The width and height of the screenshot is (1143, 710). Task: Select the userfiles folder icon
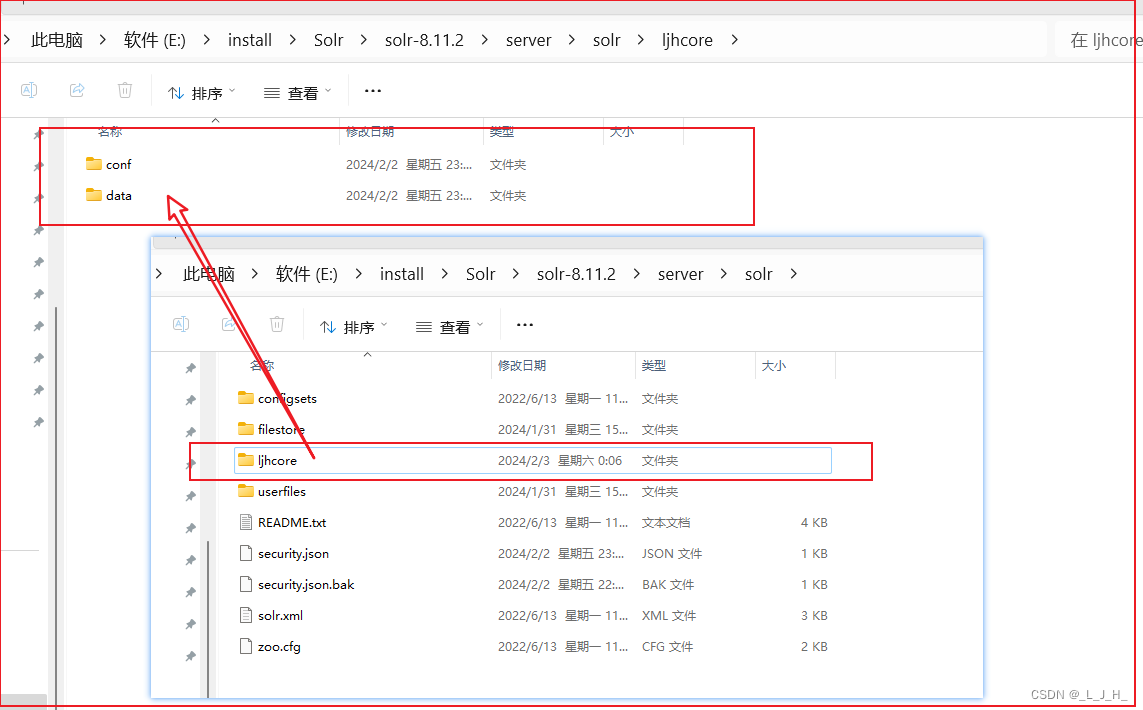pyautogui.click(x=246, y=491)
